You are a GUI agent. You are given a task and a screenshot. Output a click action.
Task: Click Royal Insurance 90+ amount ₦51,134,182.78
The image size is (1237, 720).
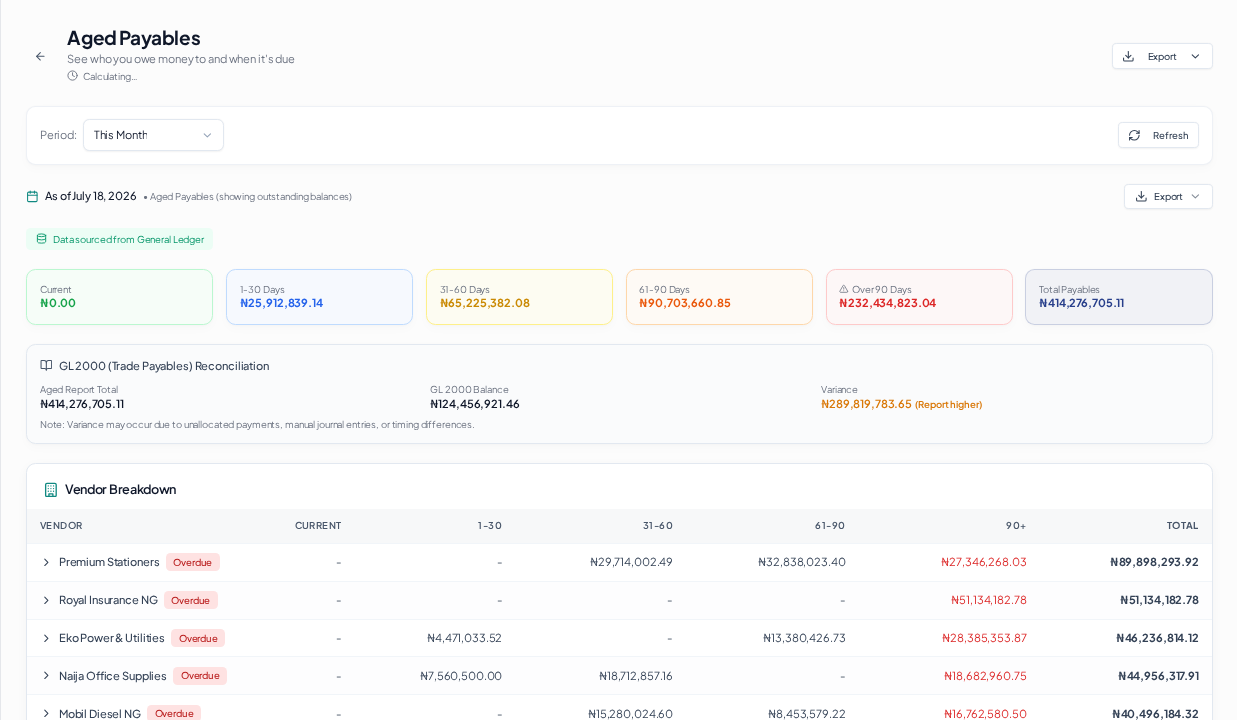[989, 600]
